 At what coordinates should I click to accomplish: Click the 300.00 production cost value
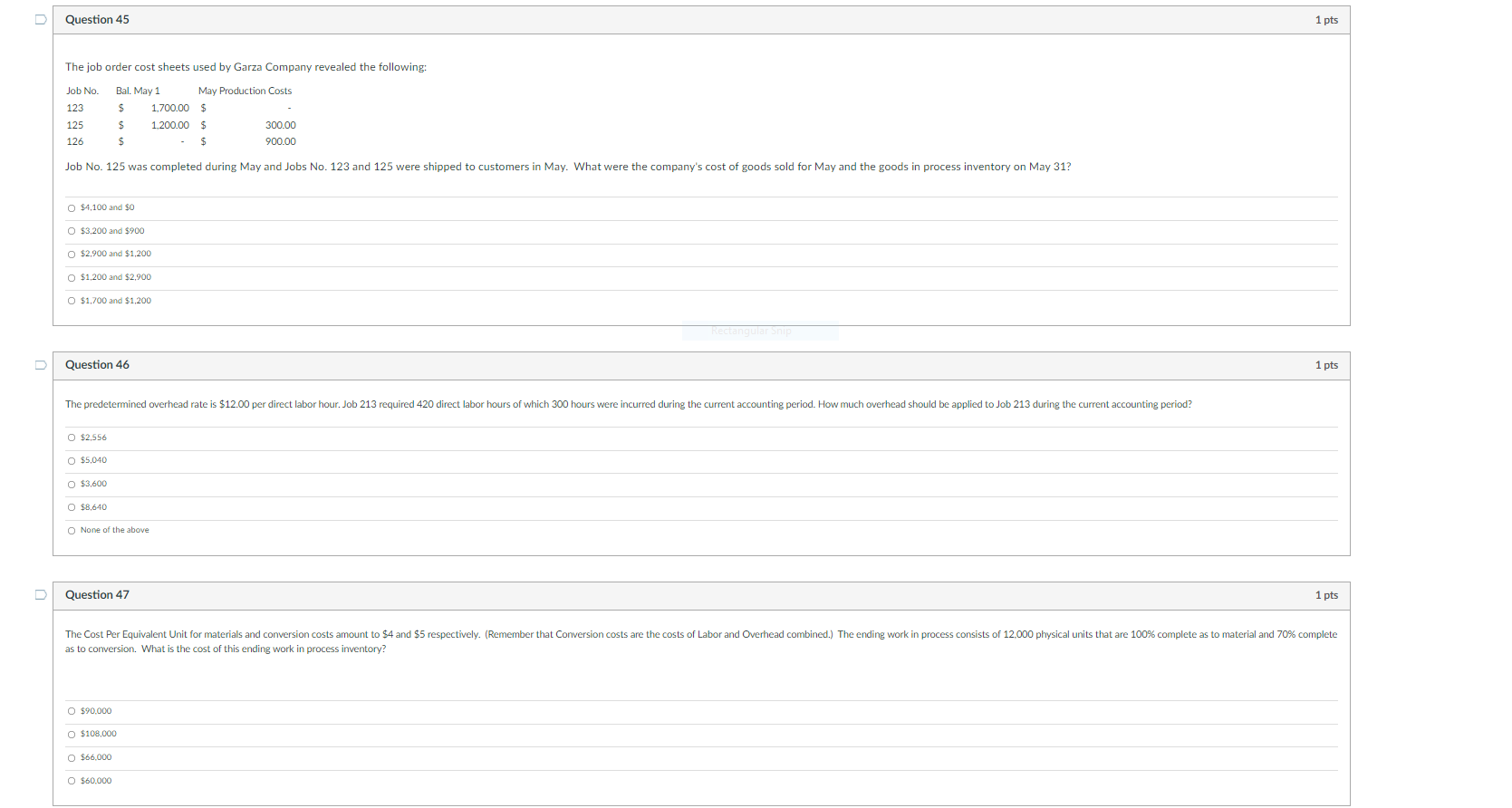point(281,125)
